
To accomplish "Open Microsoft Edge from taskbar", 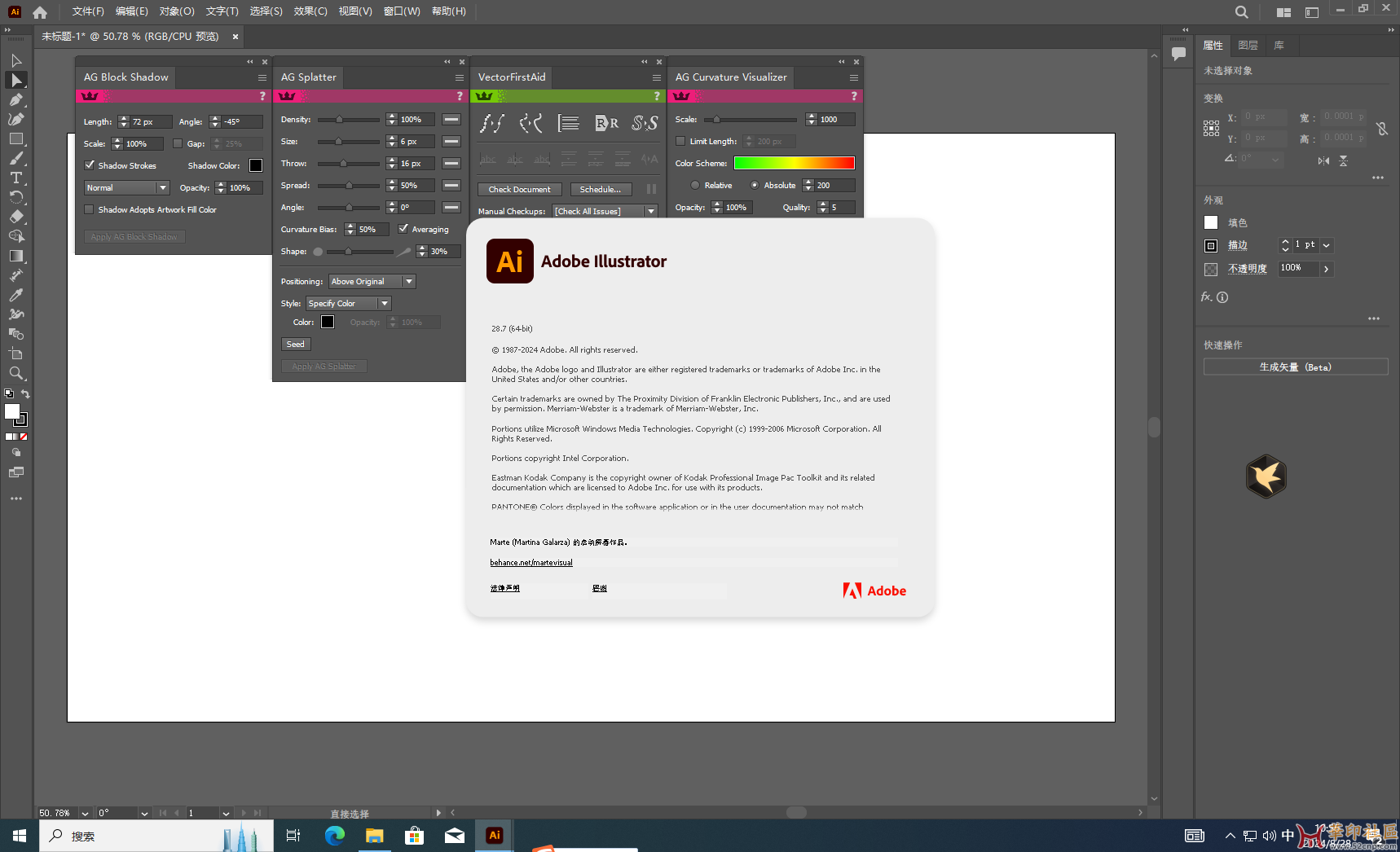I will click(x=335, y=836).
